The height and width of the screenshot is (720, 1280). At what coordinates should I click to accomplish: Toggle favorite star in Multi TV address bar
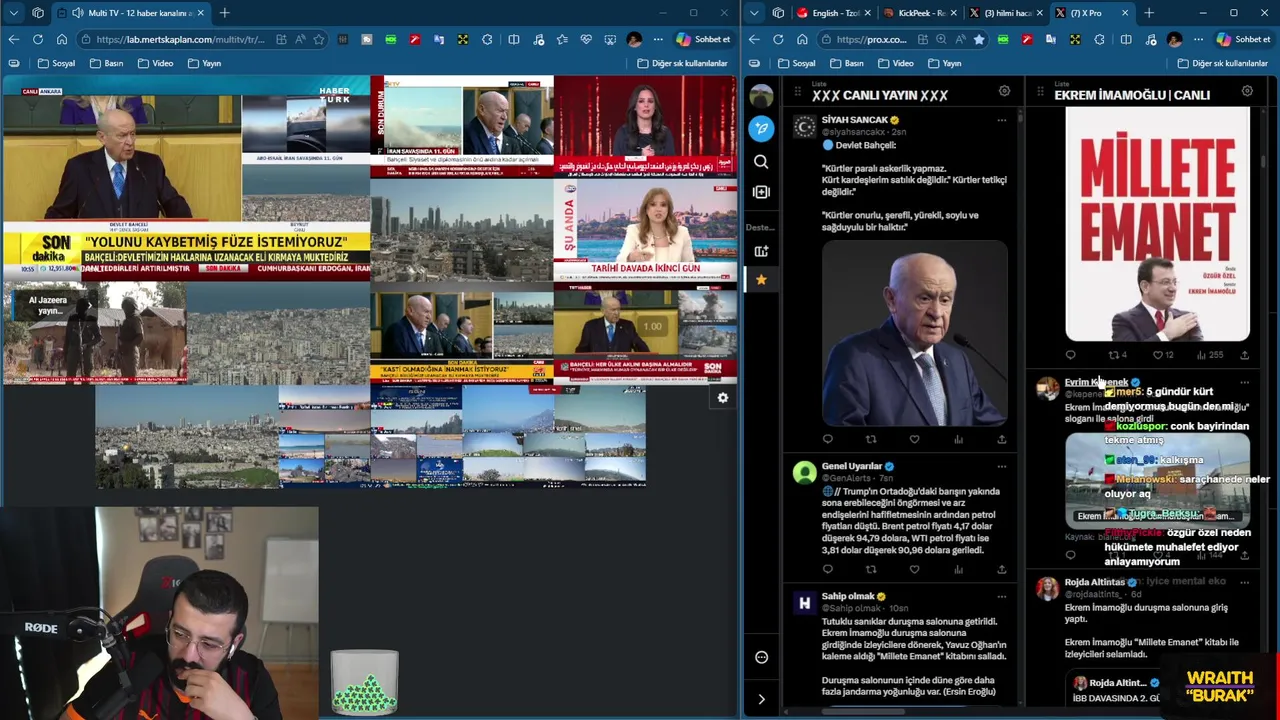tap(319, 39)
